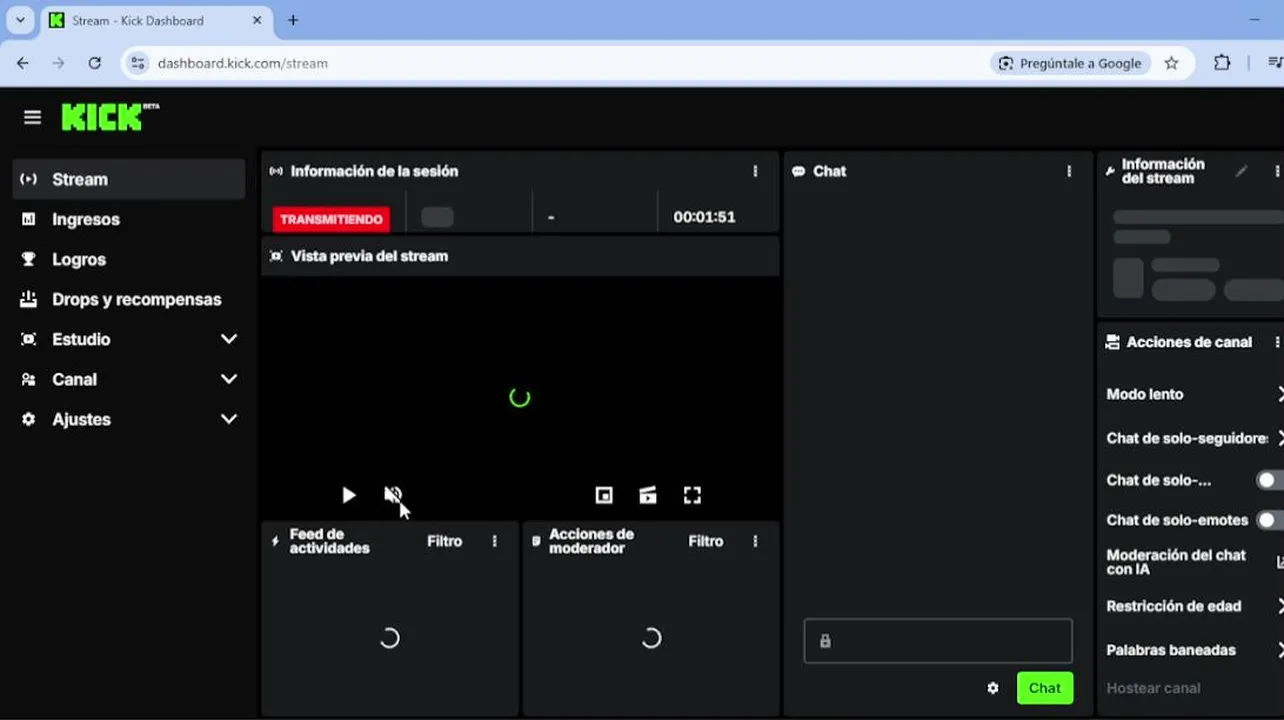The image size is (1284, 720).
Task: Click the browser back arrow
Action: click(22, 63)
